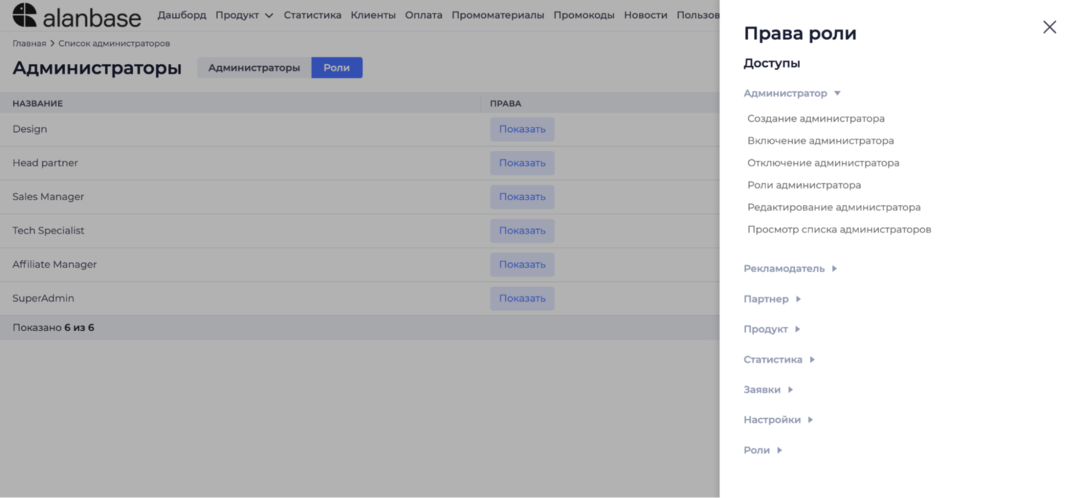Viewport: 1080px width, 498px height.
Task: Close the Права роли panel
Action: pos(1049,27)
